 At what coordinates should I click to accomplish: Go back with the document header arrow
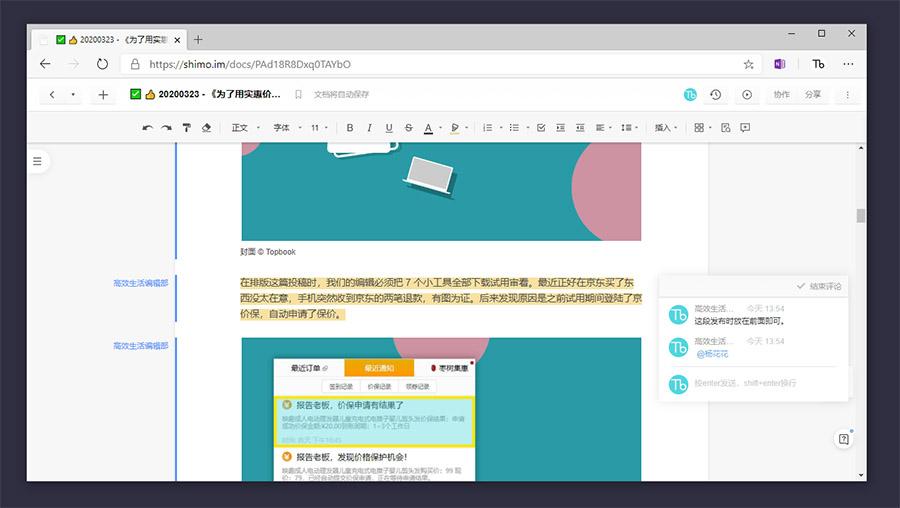(x=52, y=95)
